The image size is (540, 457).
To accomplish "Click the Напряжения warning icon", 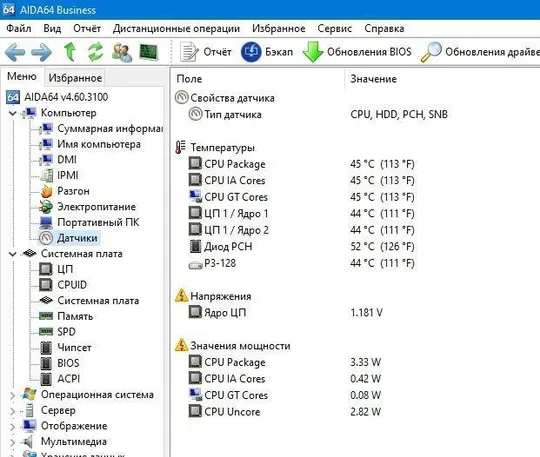I will (181, 296).
